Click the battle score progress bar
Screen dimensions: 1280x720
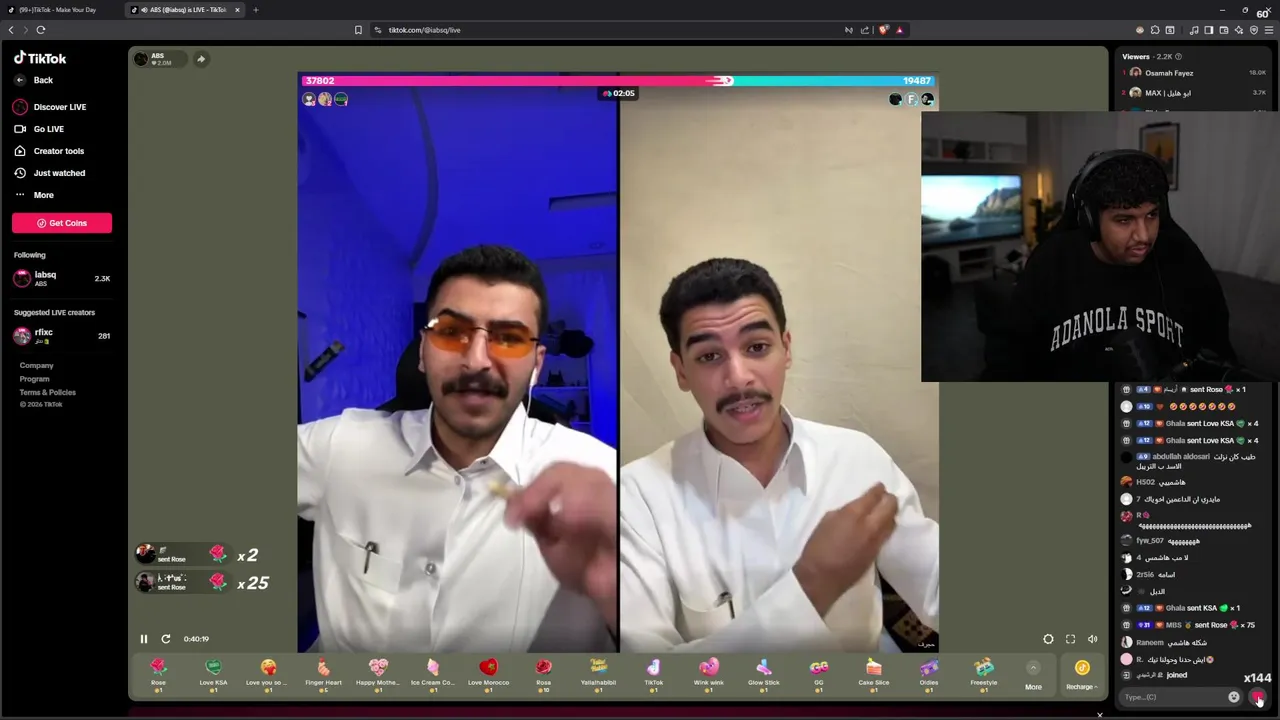(618, 80)
